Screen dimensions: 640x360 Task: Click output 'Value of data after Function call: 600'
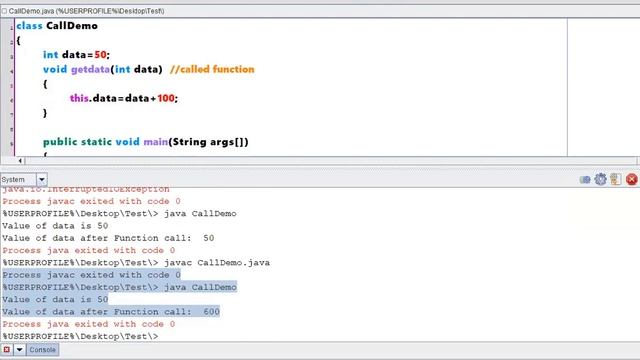tap(111, 311)
